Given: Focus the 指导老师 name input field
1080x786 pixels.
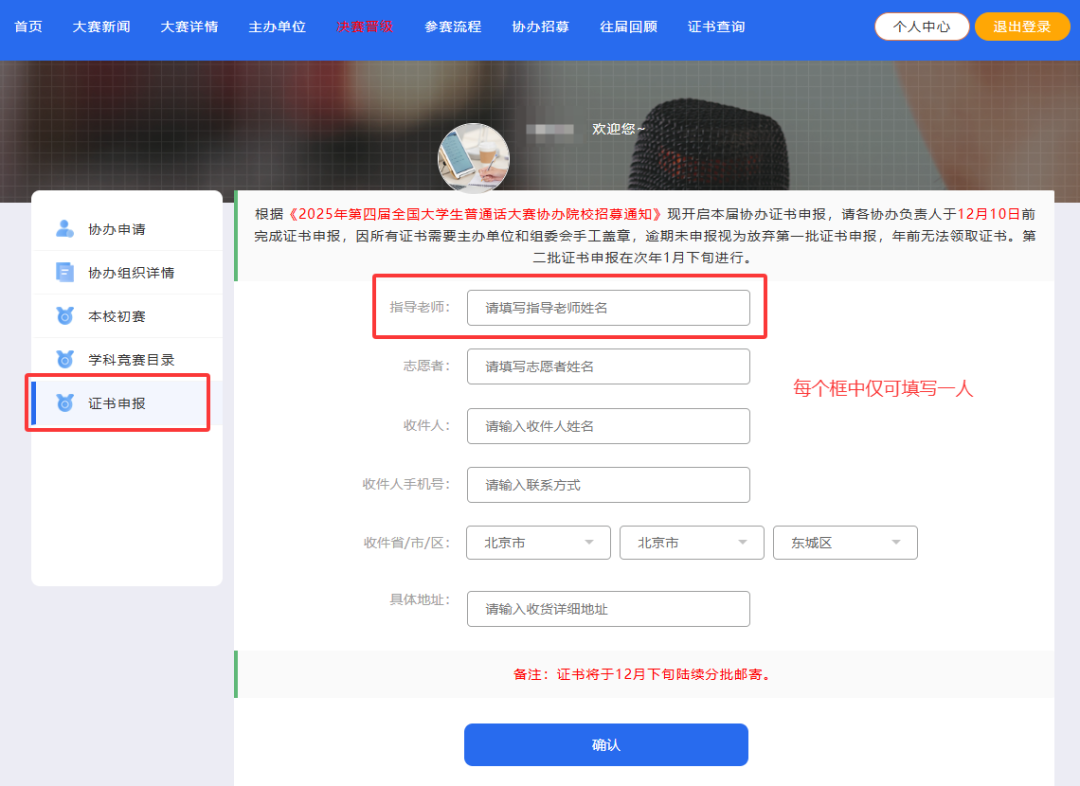Looking at the screenshot, I should pyautogui.click(x=608, y=308).
